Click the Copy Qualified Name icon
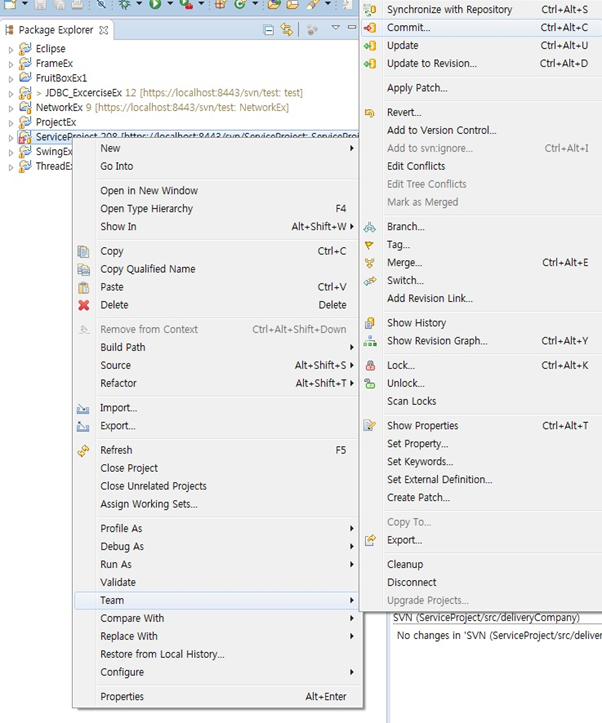 point(83,269)
